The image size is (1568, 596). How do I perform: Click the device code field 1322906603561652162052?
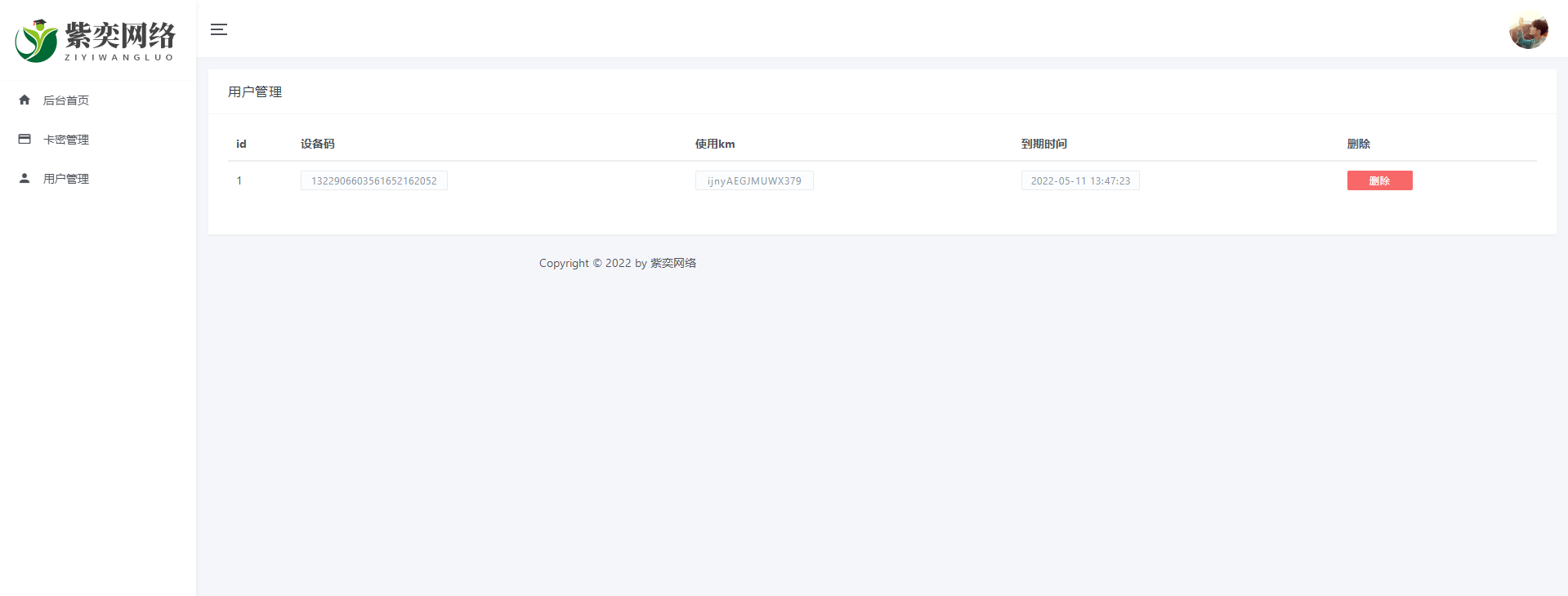click(373, 181)
